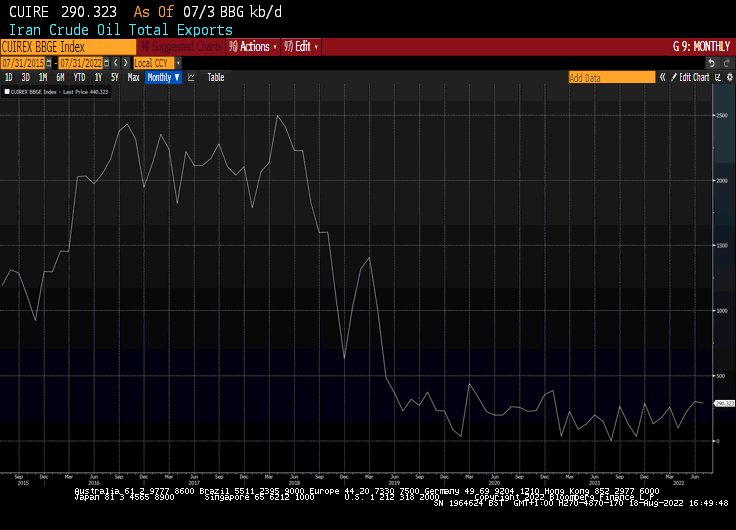
Task: Open the end date calendar picker
Action: (x=107, y=63)
